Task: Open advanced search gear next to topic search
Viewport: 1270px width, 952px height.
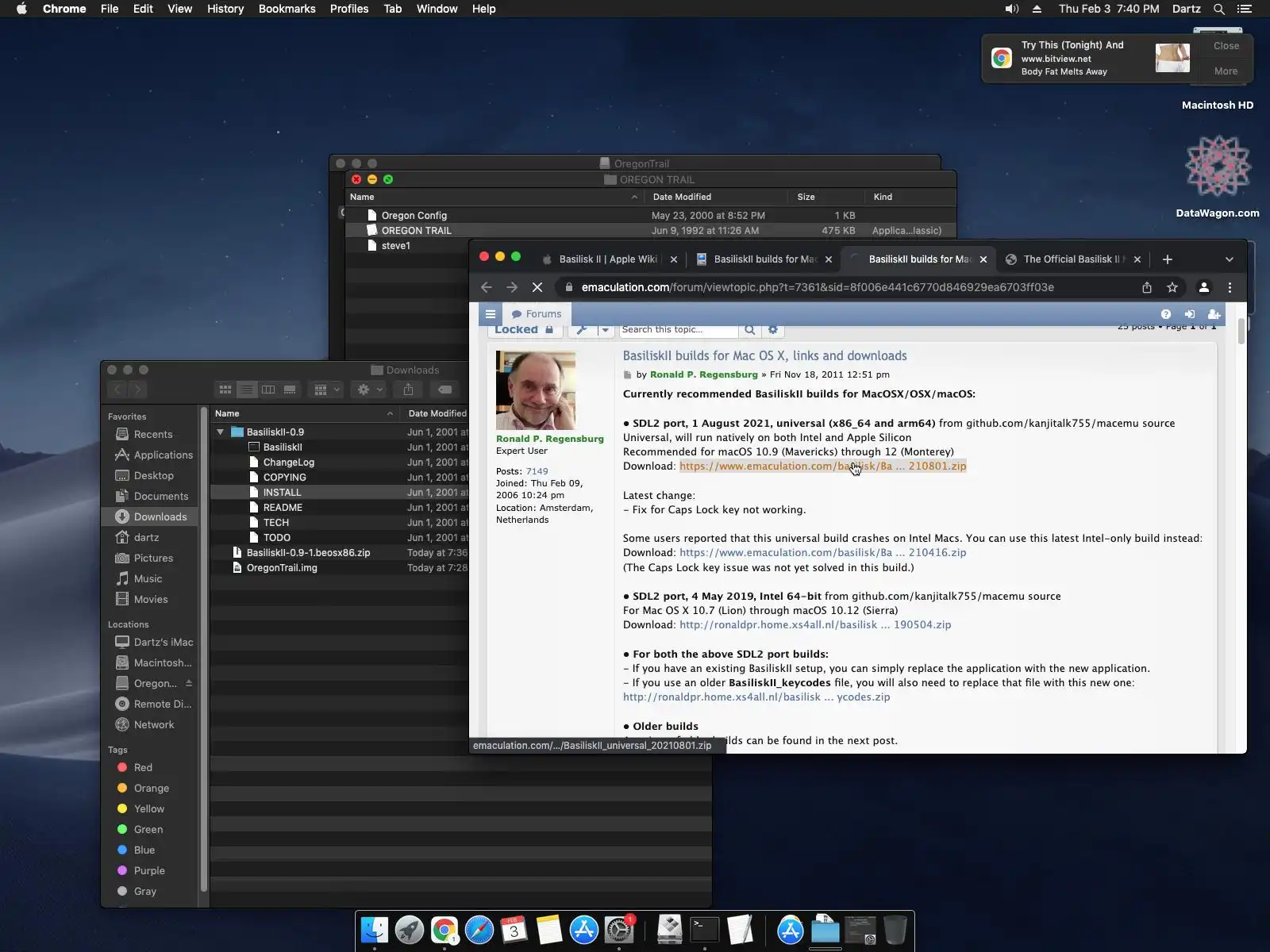Action: tap(772, 329)
